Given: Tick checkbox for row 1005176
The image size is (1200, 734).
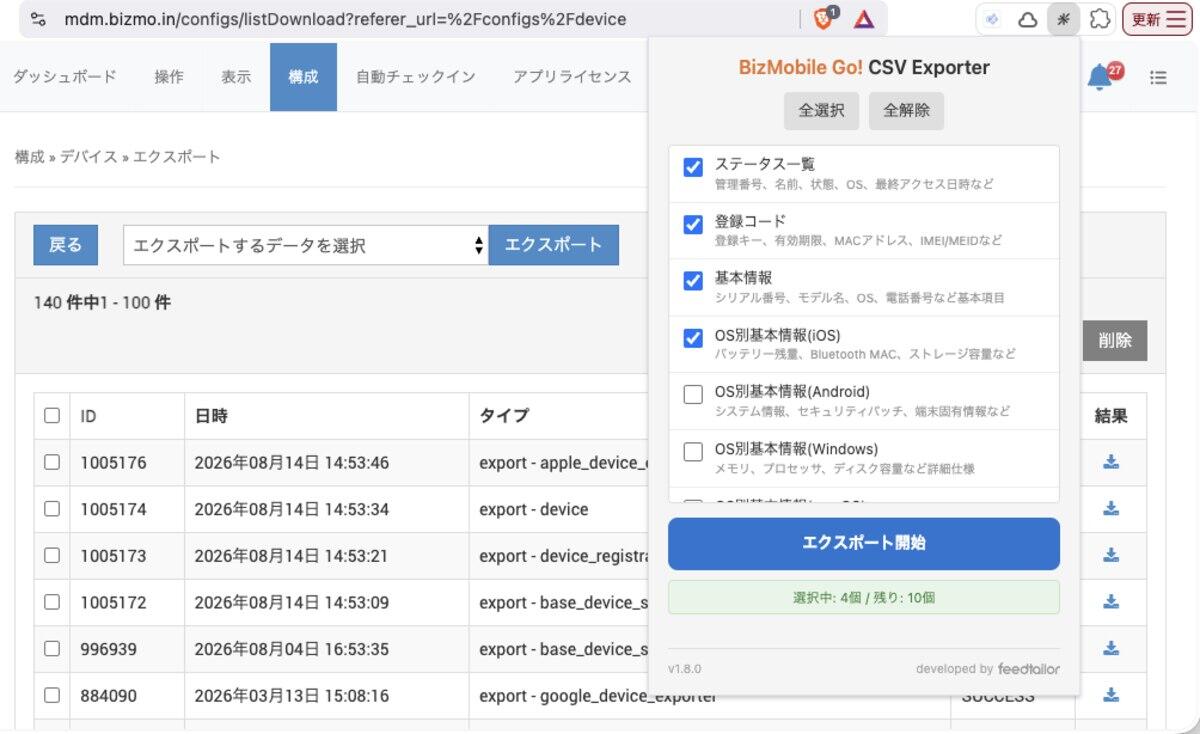Looking at the screenshot, I should tap(52, 462).
